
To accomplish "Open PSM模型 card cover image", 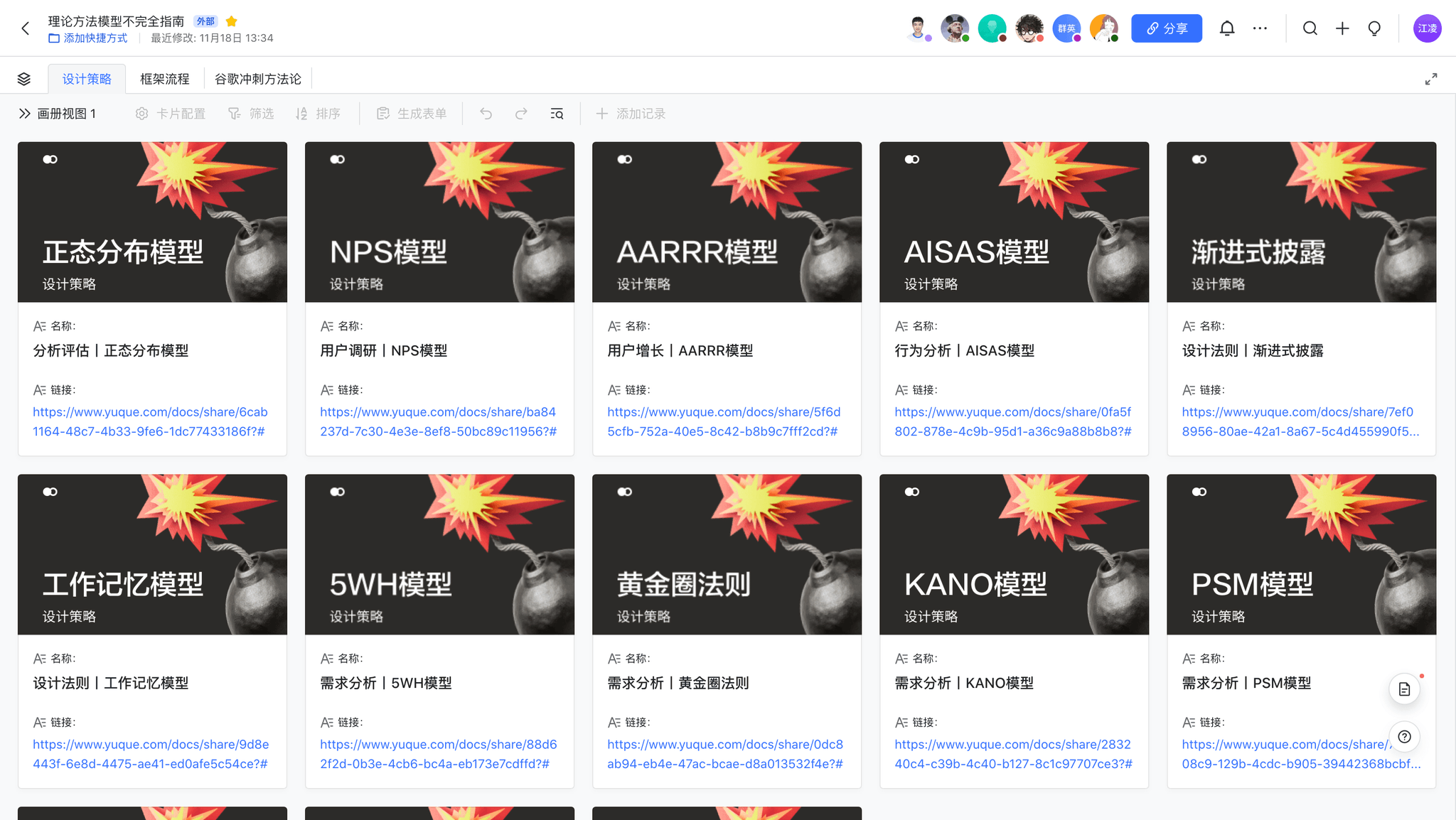I will pos(1301,554).
